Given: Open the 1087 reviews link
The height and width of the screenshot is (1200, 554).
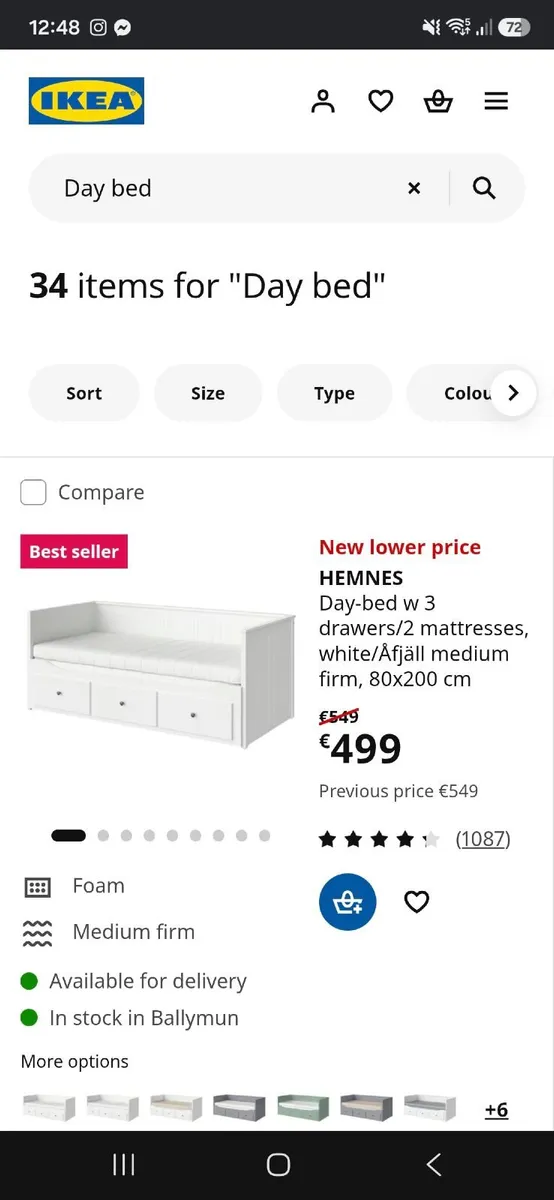Looking at the screenshot, I should pyautogui.click(x=483, y=839).
